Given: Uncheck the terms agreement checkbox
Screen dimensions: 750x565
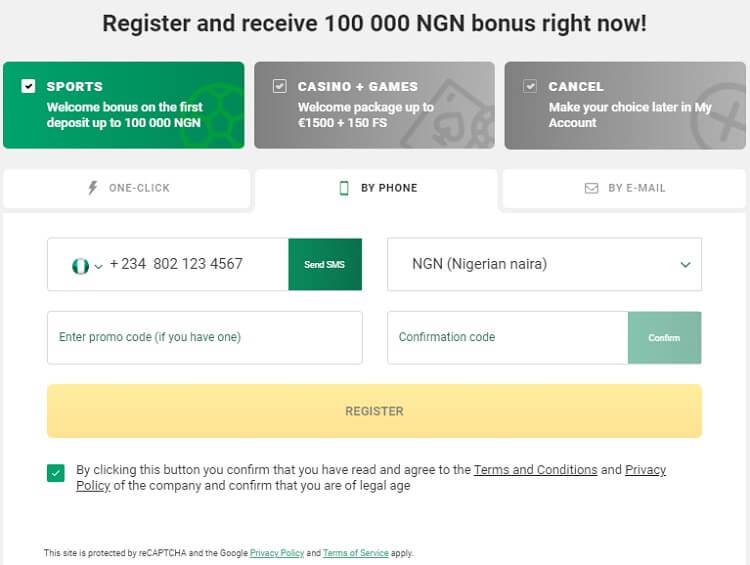Looking at the screenshot, I should (56, 473).
